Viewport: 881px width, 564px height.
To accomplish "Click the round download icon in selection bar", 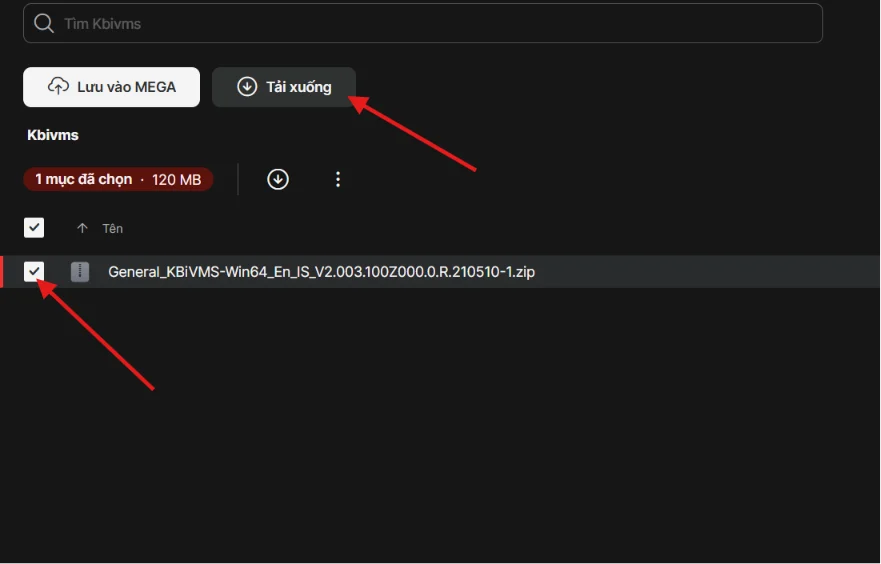I will tap(278, 179).
